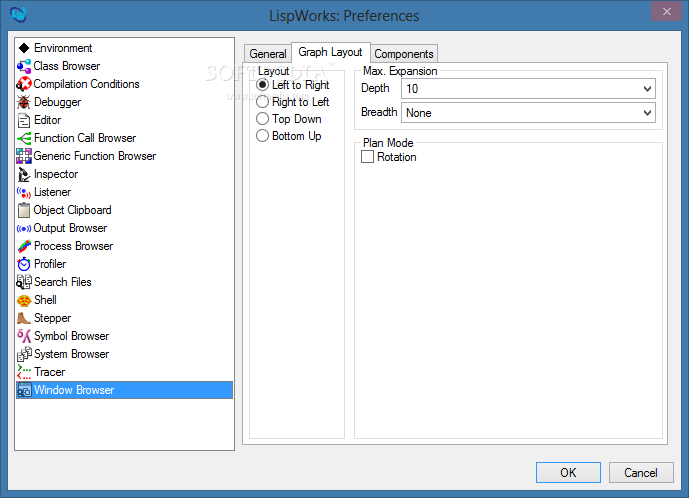
Task: Select Class Browser text entry
Action: [67, 66]
